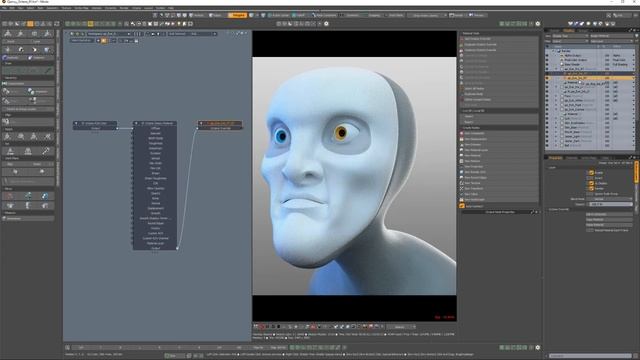The width and height of the screenshot is (640, 360).
Task: Toggle the Enable checkbox in Properties
Action: (591, 173)
